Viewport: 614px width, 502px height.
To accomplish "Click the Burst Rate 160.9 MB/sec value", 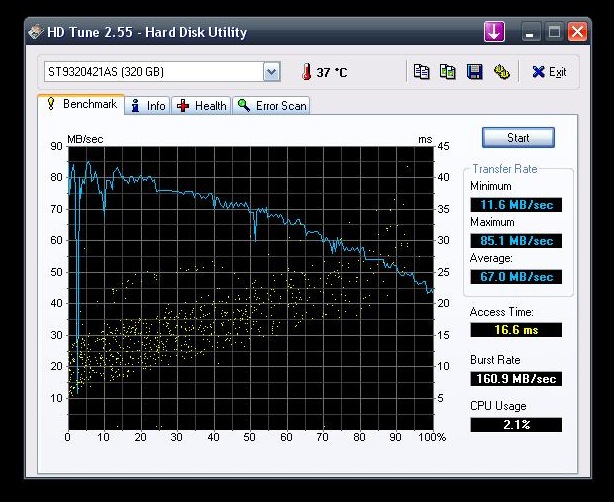I will tap(516, 379).
